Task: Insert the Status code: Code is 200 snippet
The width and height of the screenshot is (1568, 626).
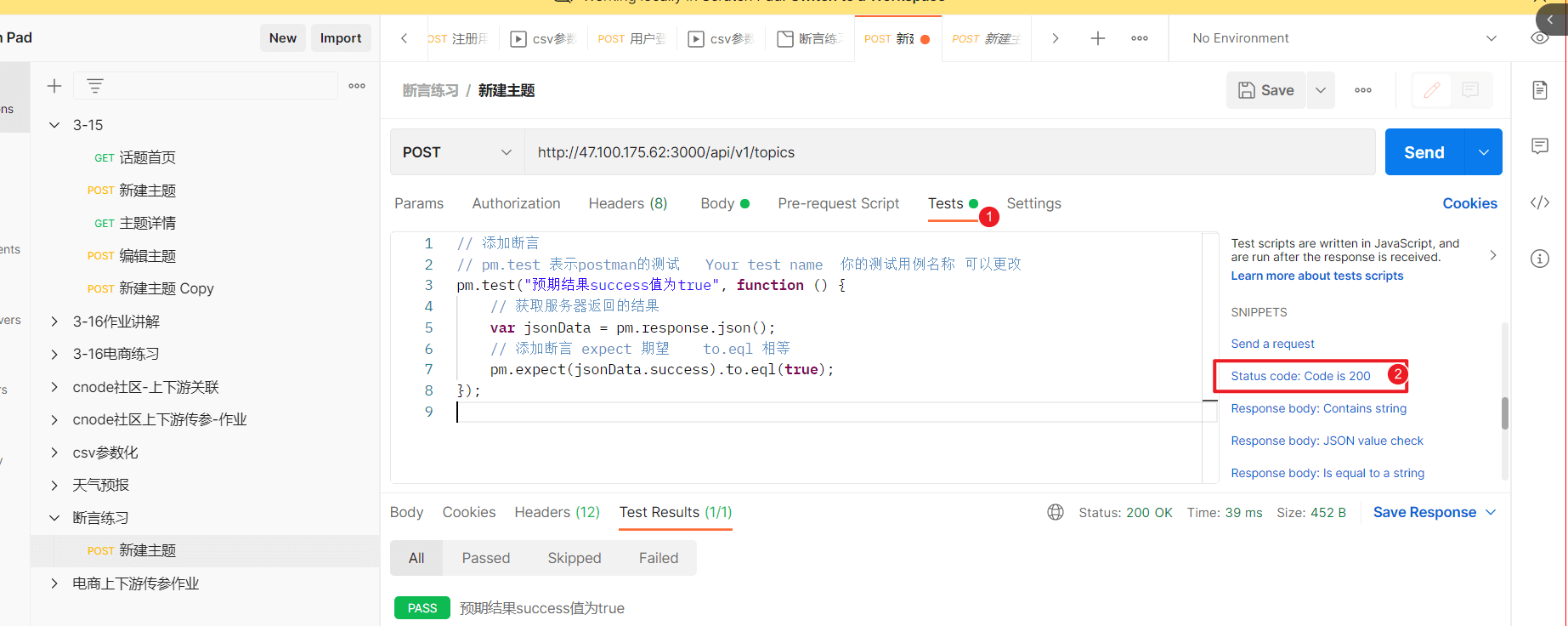Action: (x=1300, y=376)
